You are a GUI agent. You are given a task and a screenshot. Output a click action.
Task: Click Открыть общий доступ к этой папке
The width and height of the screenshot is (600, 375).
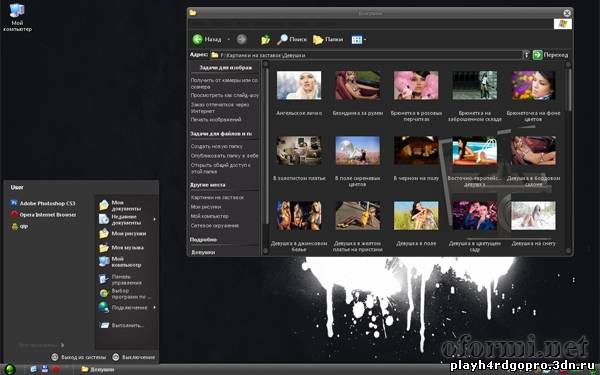coord(220,168)
